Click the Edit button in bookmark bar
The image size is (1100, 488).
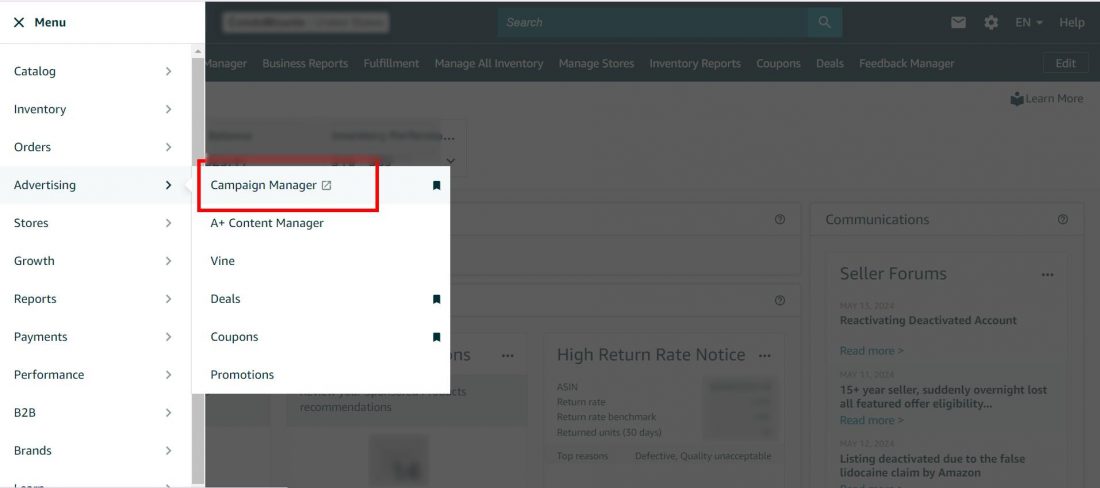tap(1066, 63)
